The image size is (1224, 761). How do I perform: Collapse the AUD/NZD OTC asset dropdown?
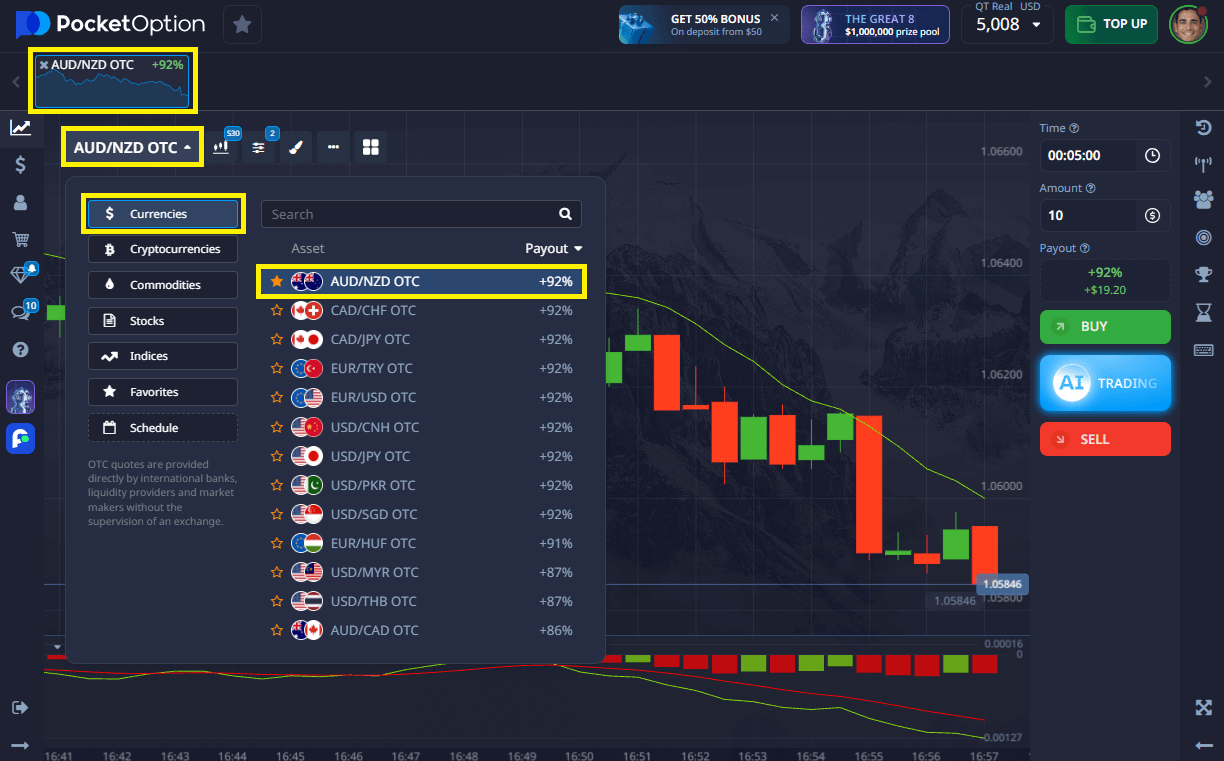(132, 147)
